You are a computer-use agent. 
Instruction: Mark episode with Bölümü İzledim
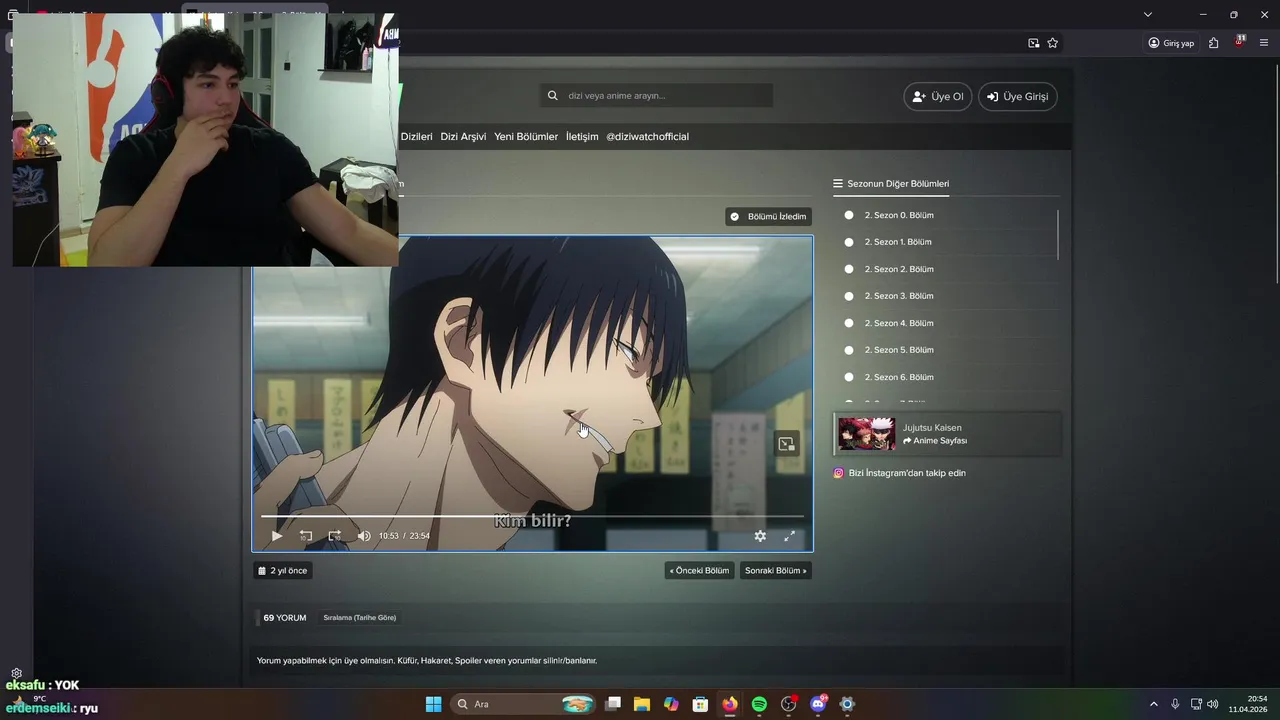[x=768, y=216]
